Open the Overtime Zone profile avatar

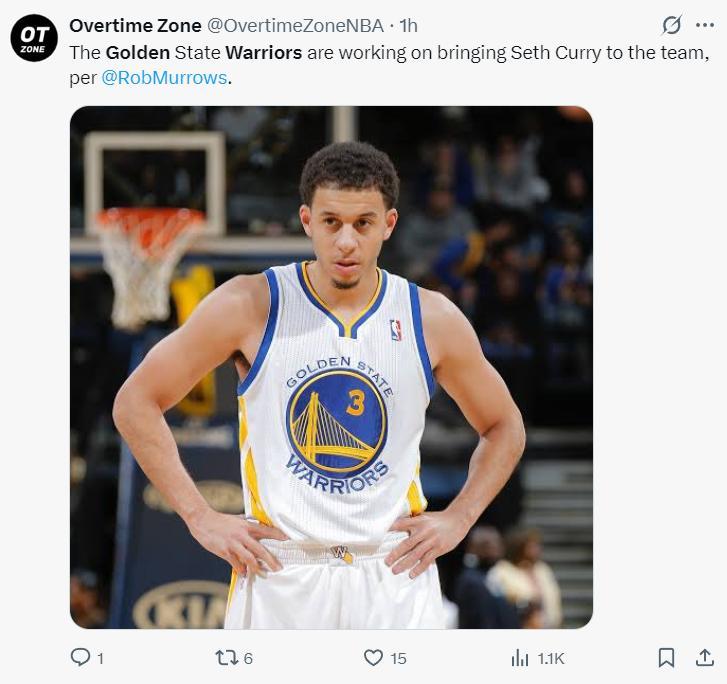[x=34, y=38]
